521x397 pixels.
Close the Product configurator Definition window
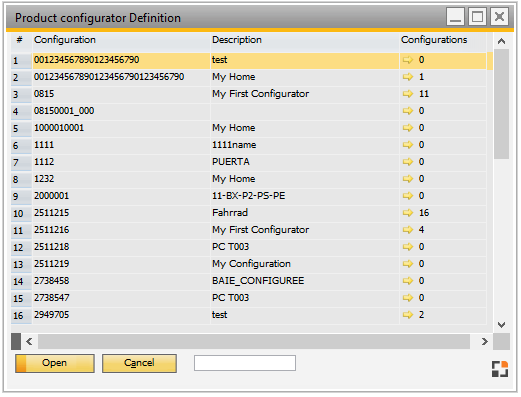[x=499, y=17]
